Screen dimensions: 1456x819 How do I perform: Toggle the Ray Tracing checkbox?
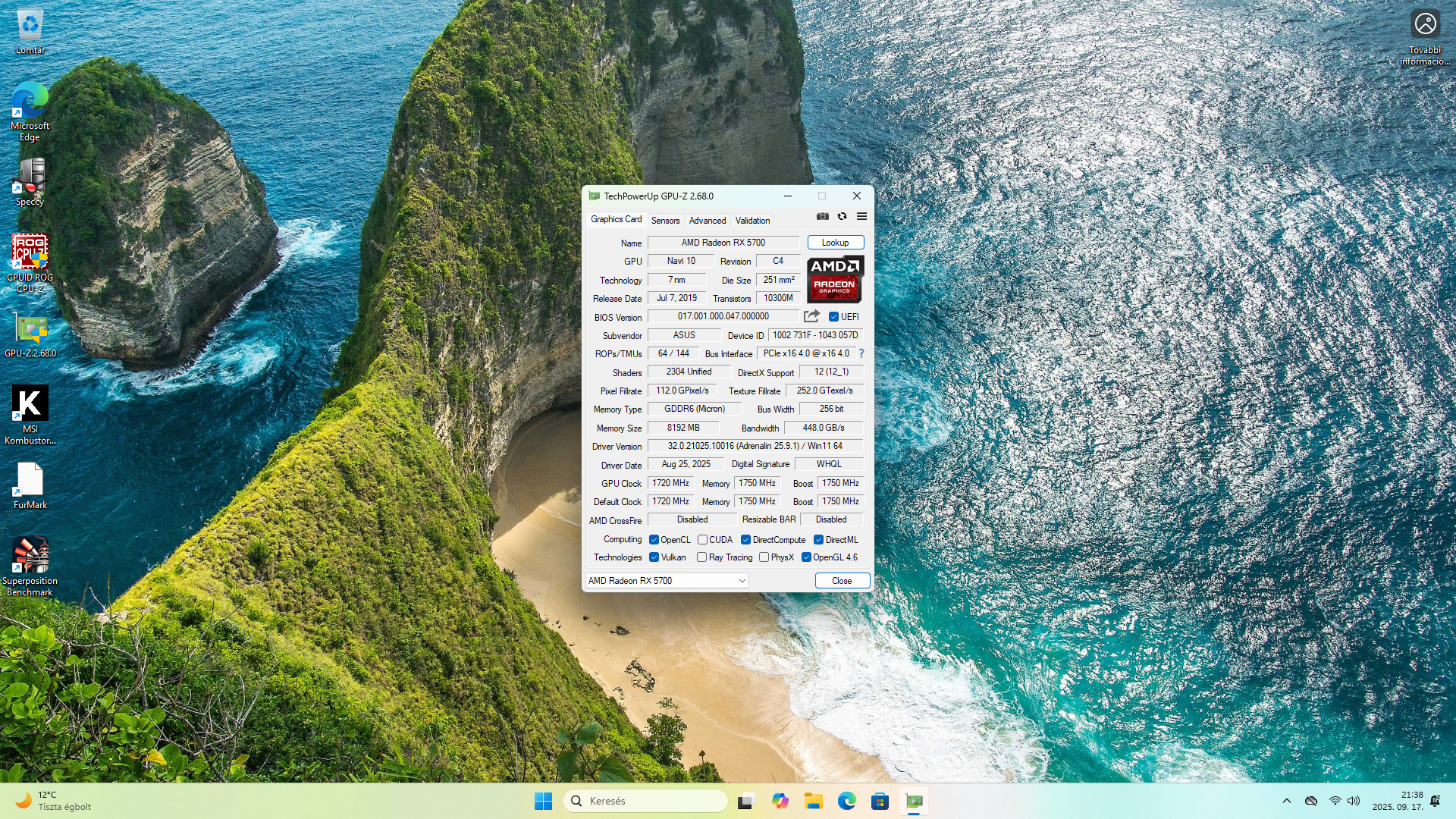pos(702,557)
